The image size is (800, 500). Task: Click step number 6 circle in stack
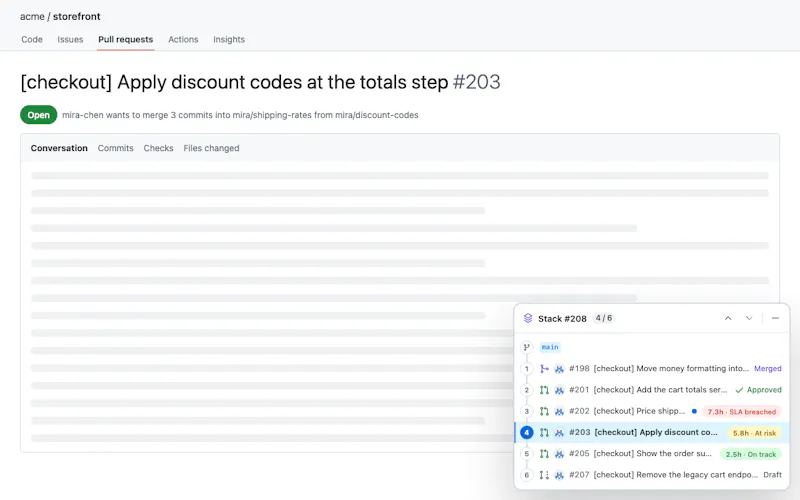pyautogui.click(x=527, y=475)
